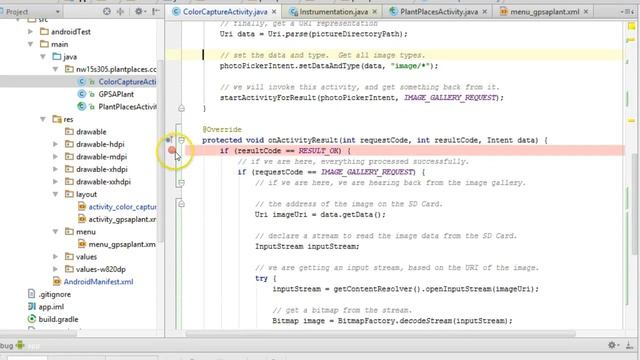Collapse the java folder
Viewport: 640px width, 360px height.
tap(43, 57)
